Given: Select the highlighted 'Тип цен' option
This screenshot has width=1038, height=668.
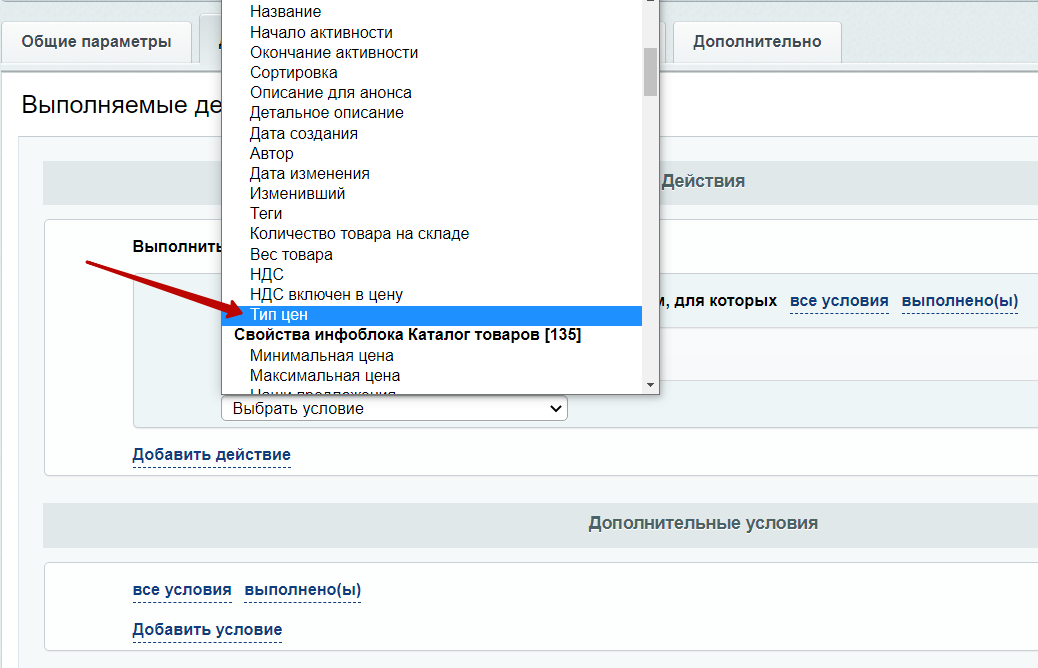Looking at the screenshot, I should pyautogui.click(x=432, y=315).
